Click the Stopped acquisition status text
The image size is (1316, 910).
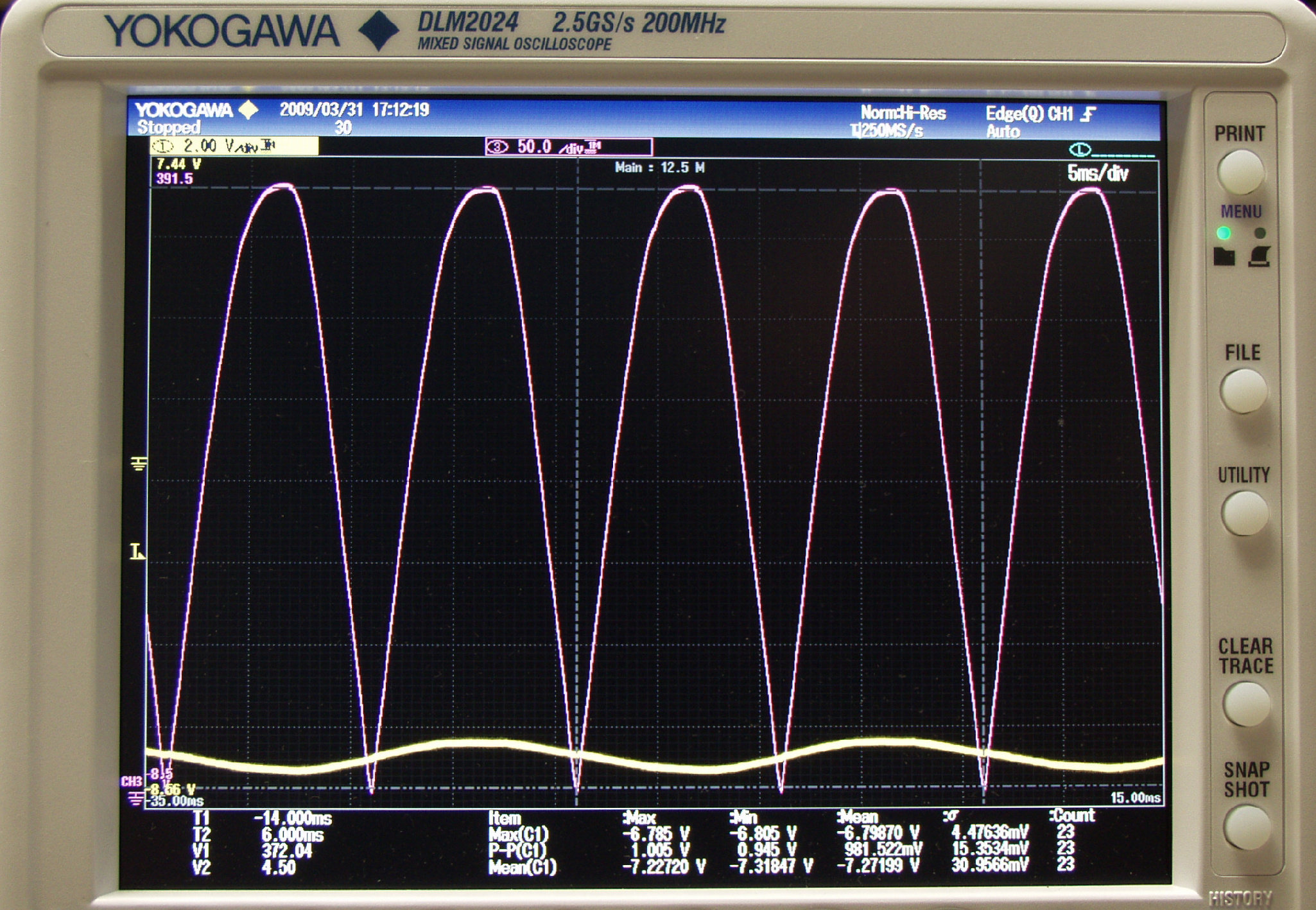click(168, 127)
